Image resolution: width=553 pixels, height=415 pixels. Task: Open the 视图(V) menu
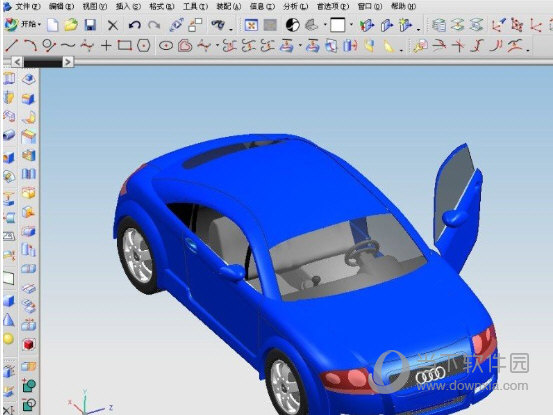point(95,6)
